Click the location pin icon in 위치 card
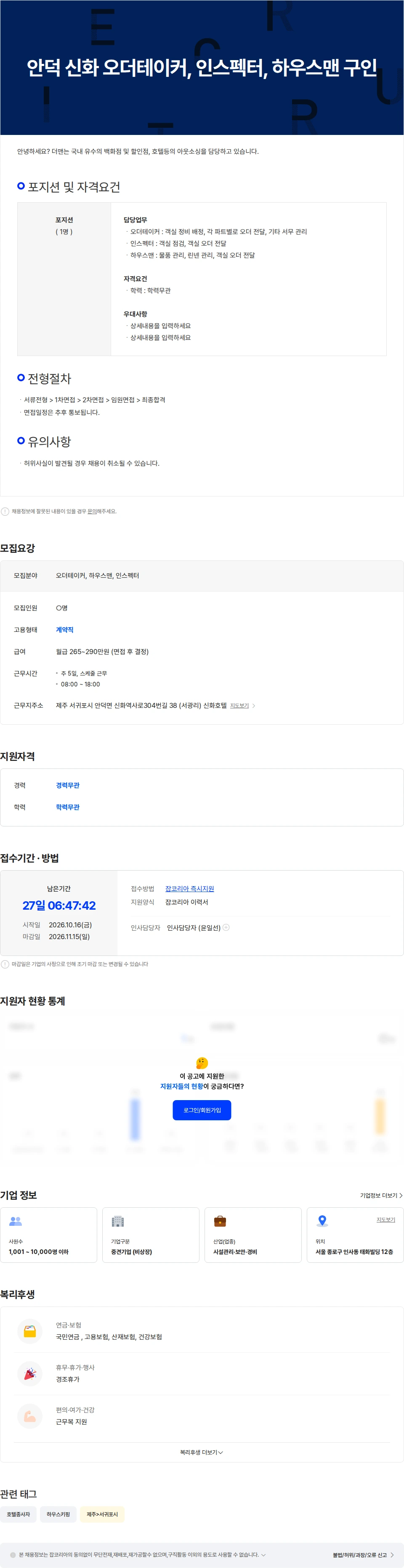404x1568 pixels. point(322,1220)
